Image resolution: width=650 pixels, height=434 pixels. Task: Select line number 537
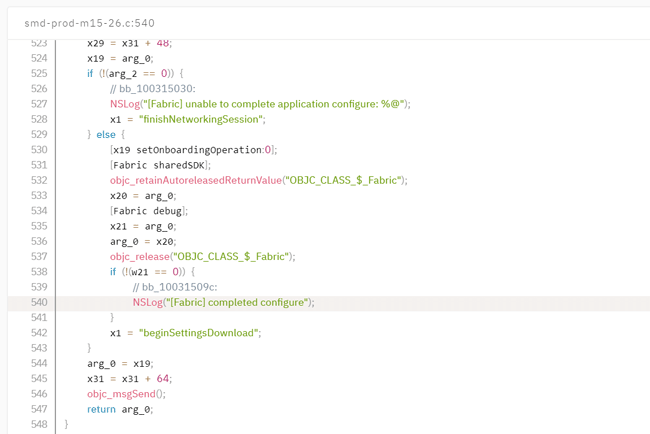[x=39, y=256]
